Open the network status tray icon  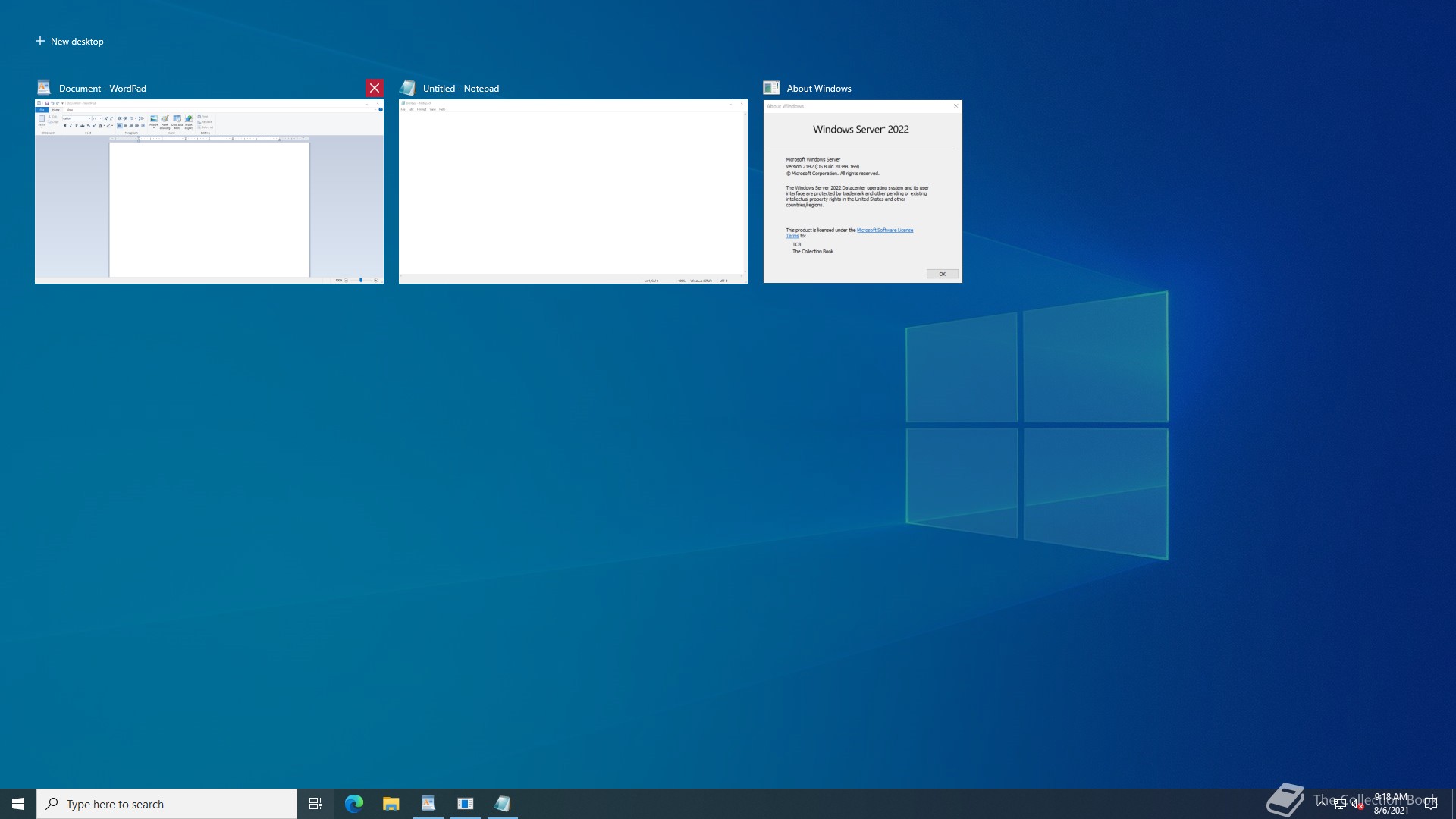[1340, 804]
